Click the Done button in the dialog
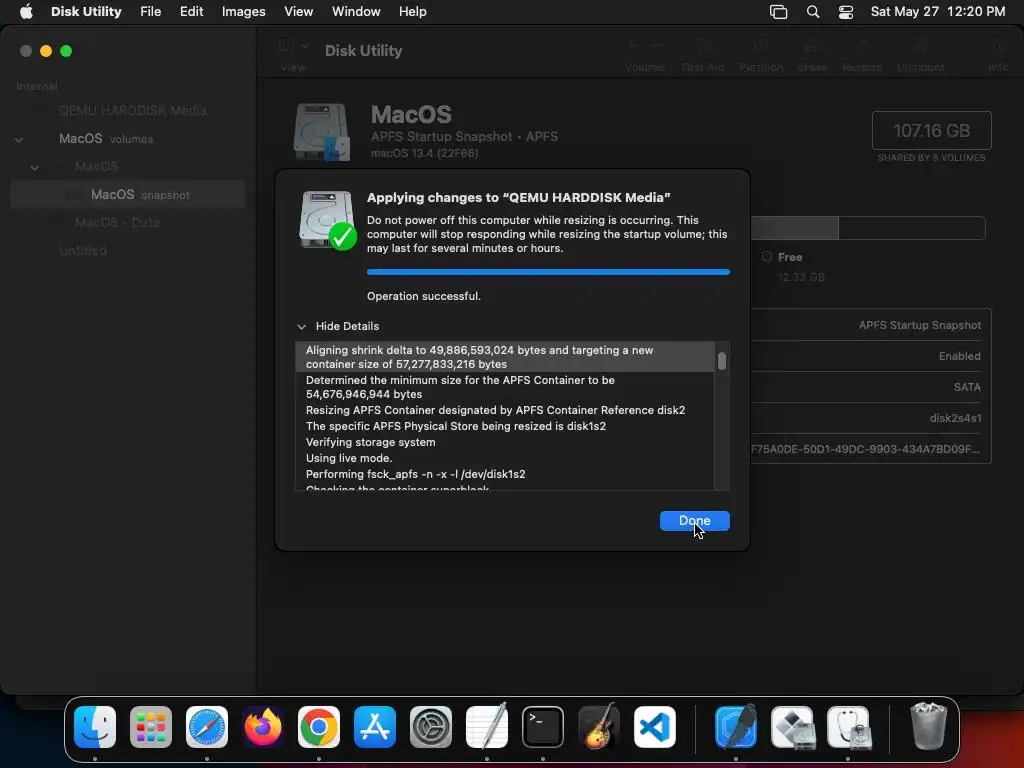 tap(694, 520)
